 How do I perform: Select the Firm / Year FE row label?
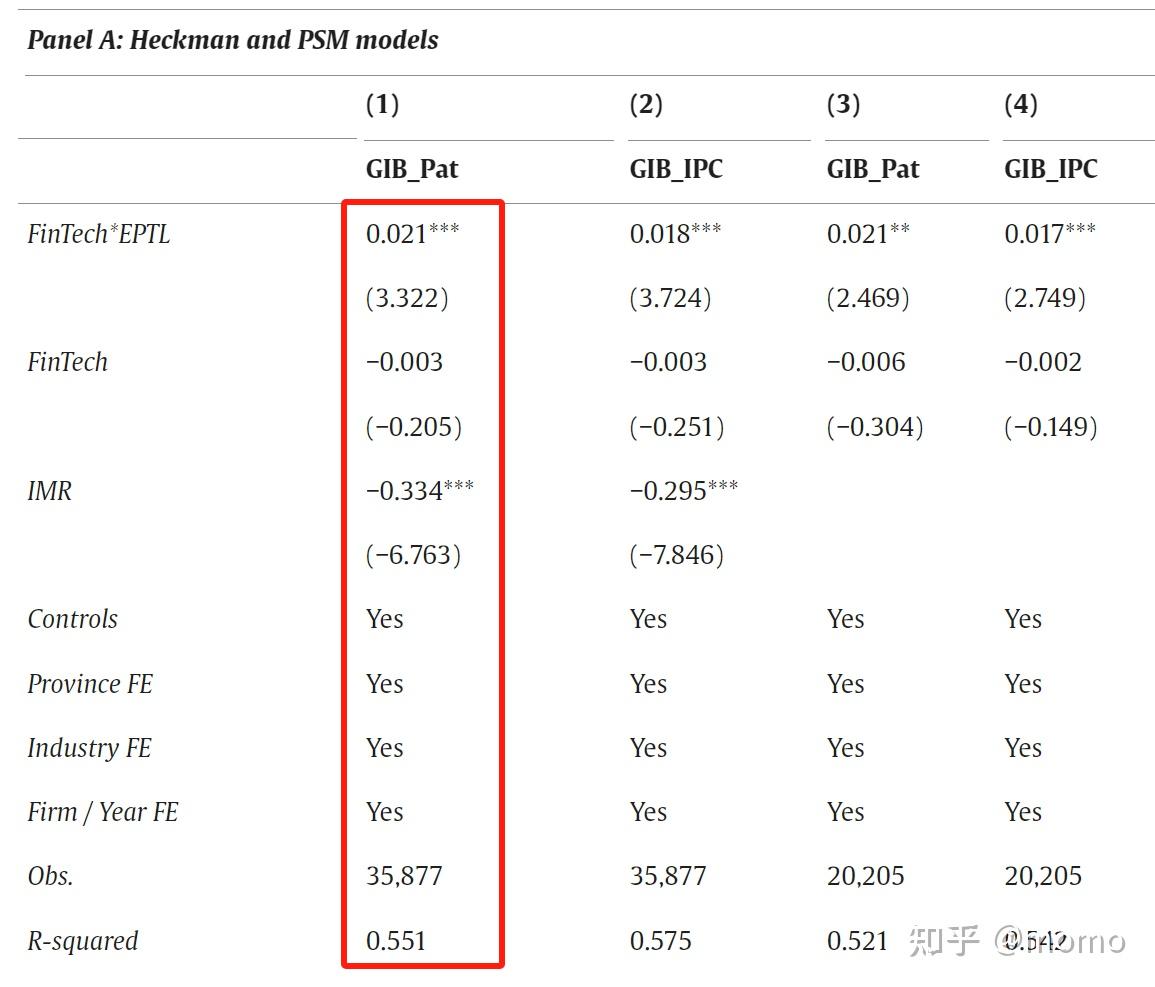click(x=102, y=812)
